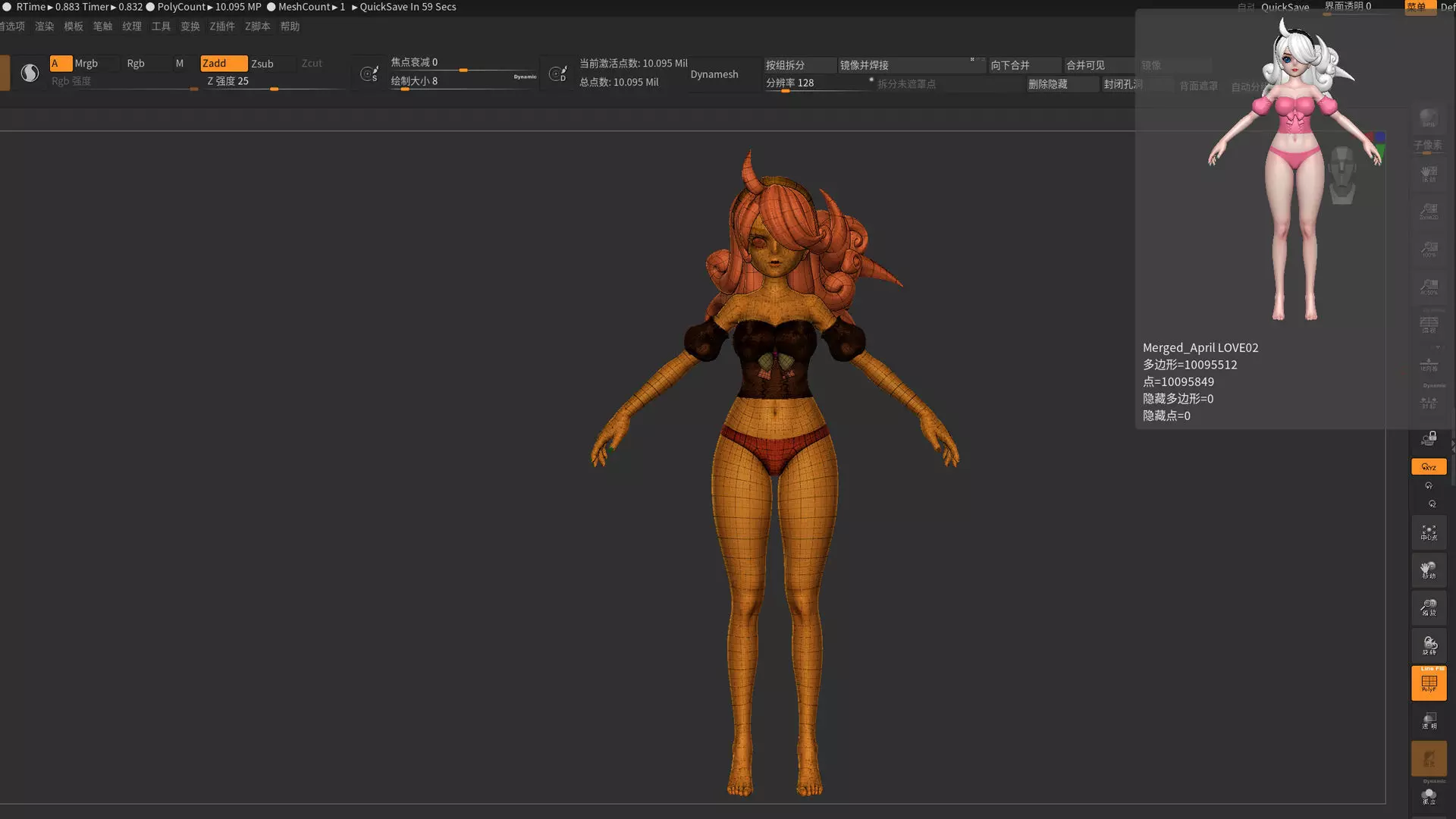Click the 总点数 total points readout
1456x819 pixels.
[x=619, y=82]
